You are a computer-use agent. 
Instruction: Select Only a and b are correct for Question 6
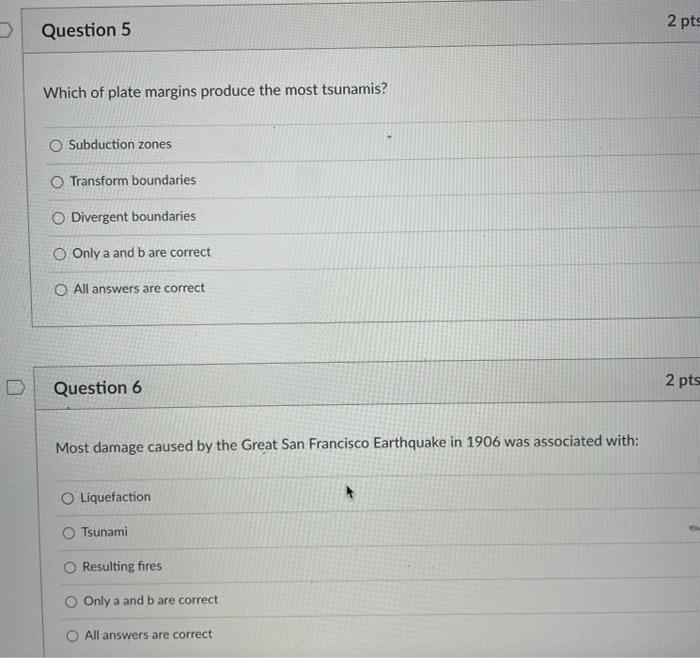click(x=71, y=602)
